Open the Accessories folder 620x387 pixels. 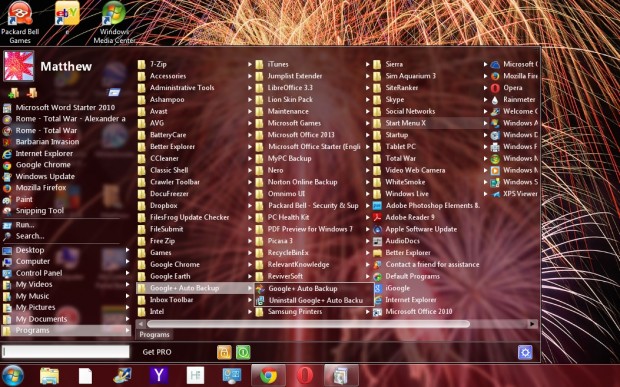click(195, 76)
